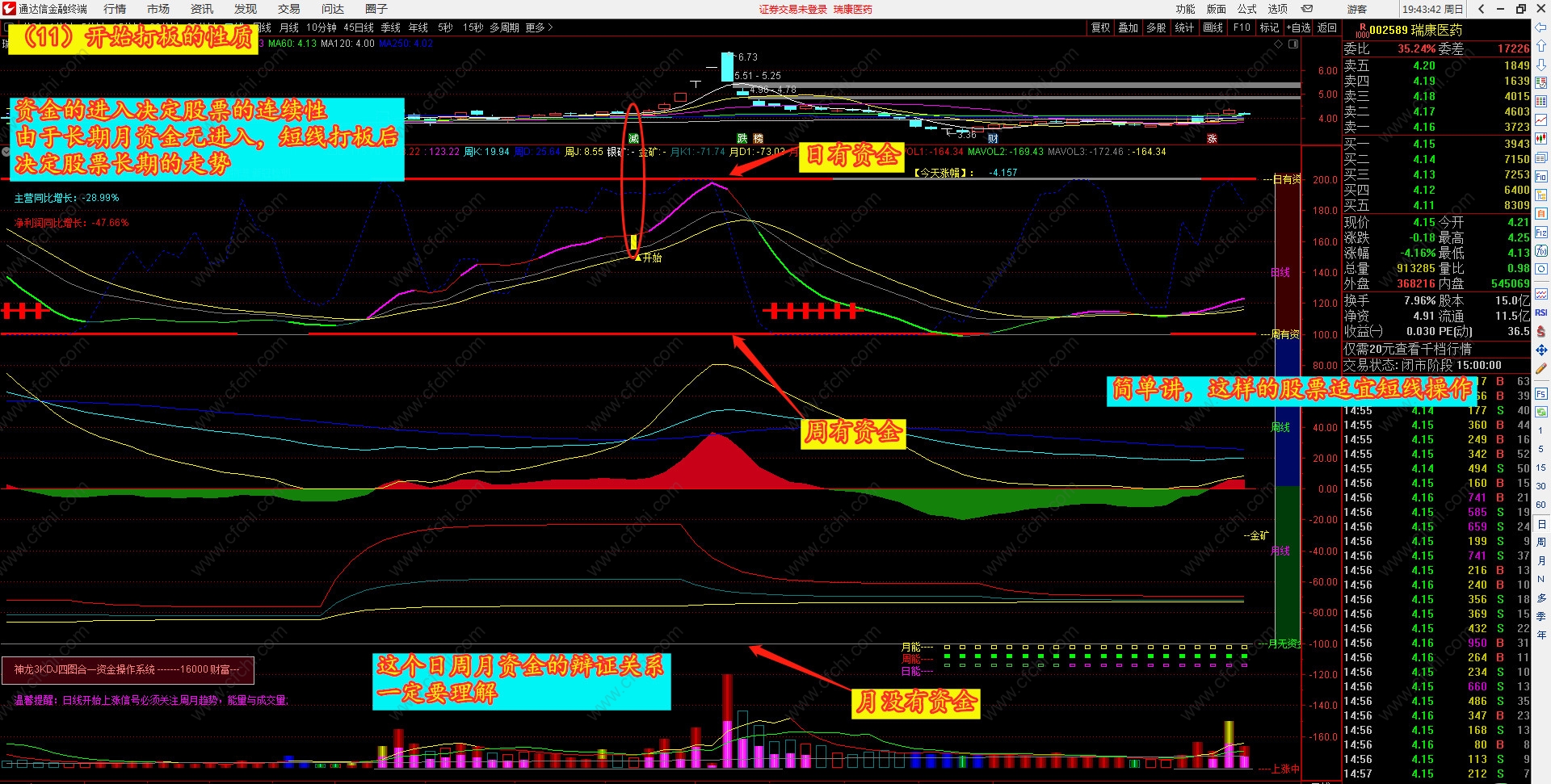Expand the 更多 periods dropdown
The width and height of the screenshot is (1551, 784).
pos(539,27)
